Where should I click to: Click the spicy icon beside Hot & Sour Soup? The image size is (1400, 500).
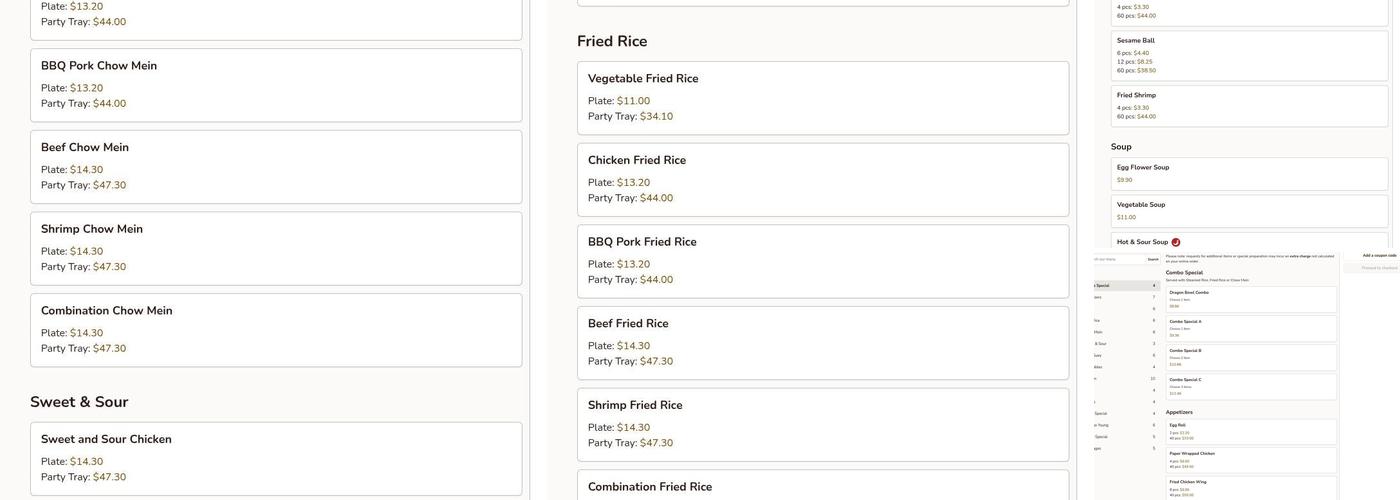click(x=1176, y=242)
